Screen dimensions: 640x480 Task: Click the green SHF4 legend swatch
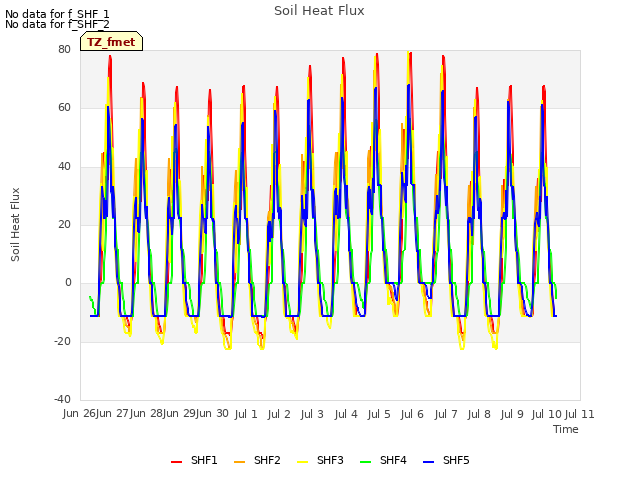point(365,461)
